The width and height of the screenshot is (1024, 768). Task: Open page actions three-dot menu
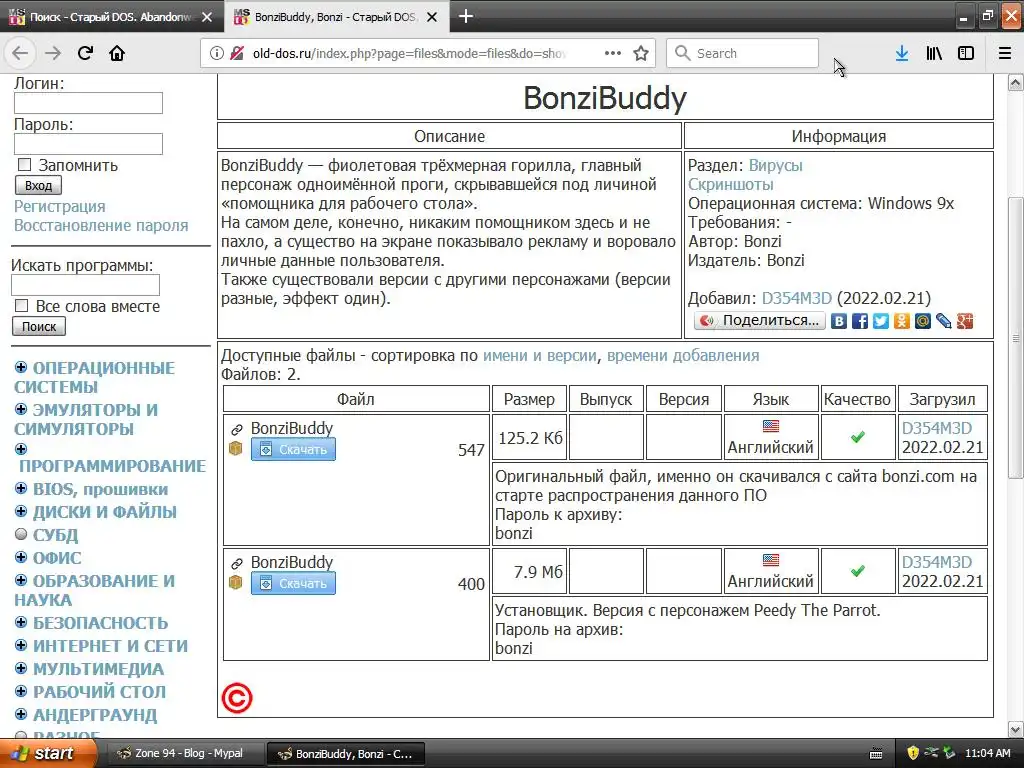click(613, 53)
